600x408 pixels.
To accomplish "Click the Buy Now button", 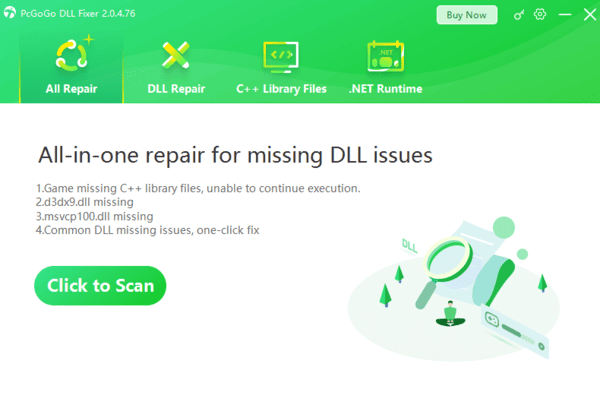I will [x=467, y=15].
